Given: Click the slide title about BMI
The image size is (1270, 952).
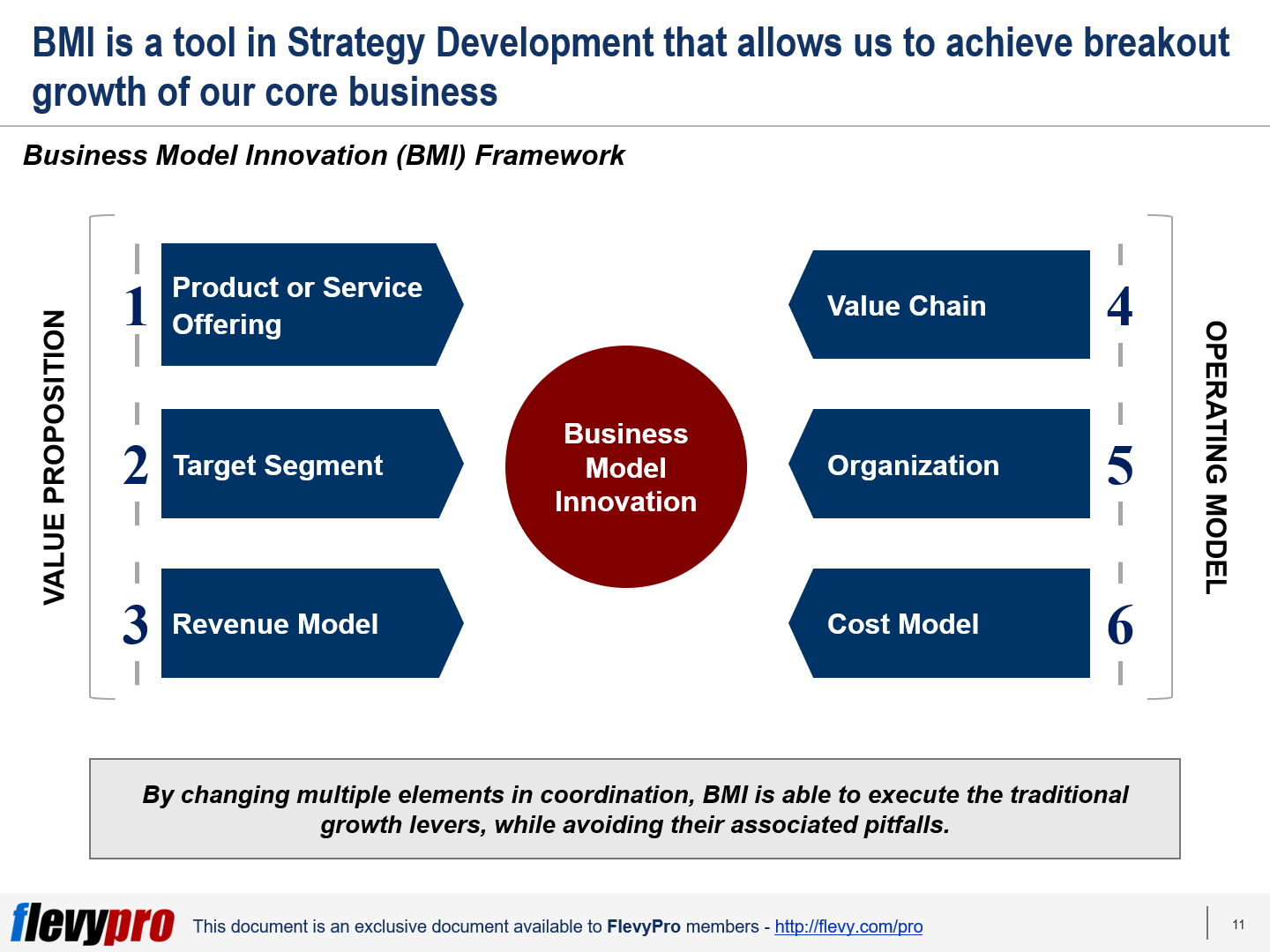Looking at the screenshot, I should click(631, 68).
